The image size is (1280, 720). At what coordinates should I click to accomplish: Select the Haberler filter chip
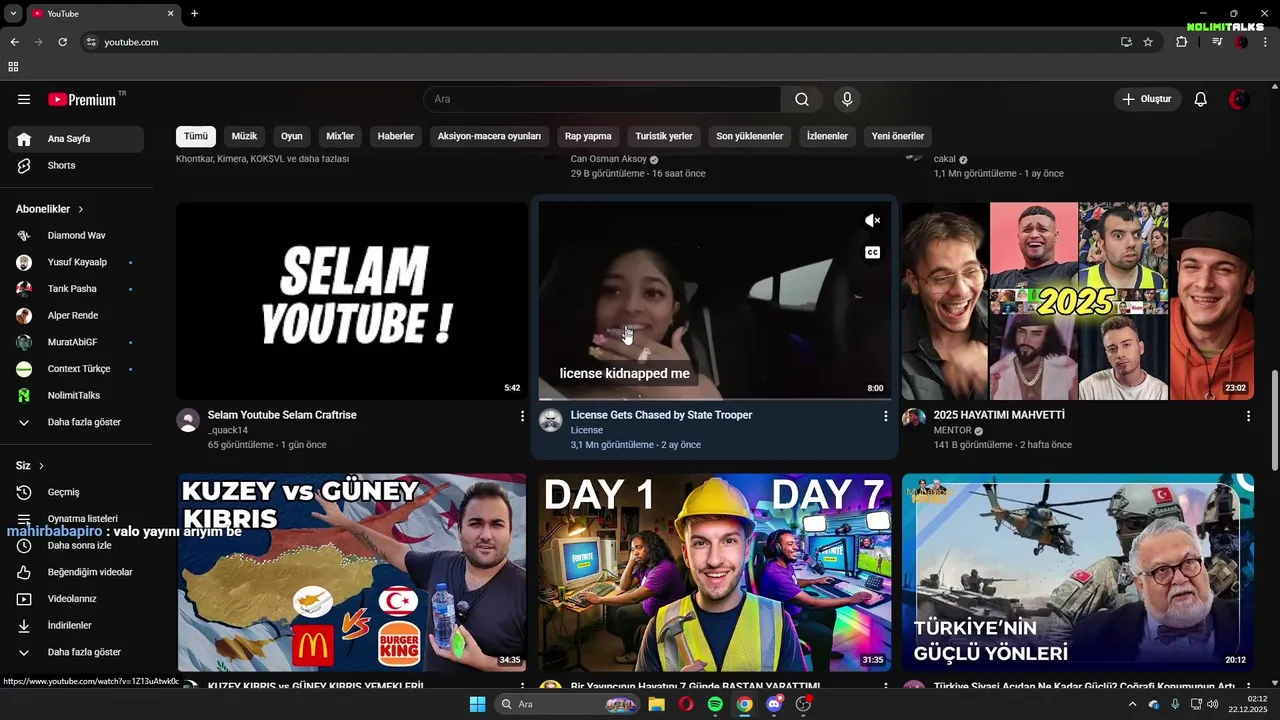coord(396,136)
